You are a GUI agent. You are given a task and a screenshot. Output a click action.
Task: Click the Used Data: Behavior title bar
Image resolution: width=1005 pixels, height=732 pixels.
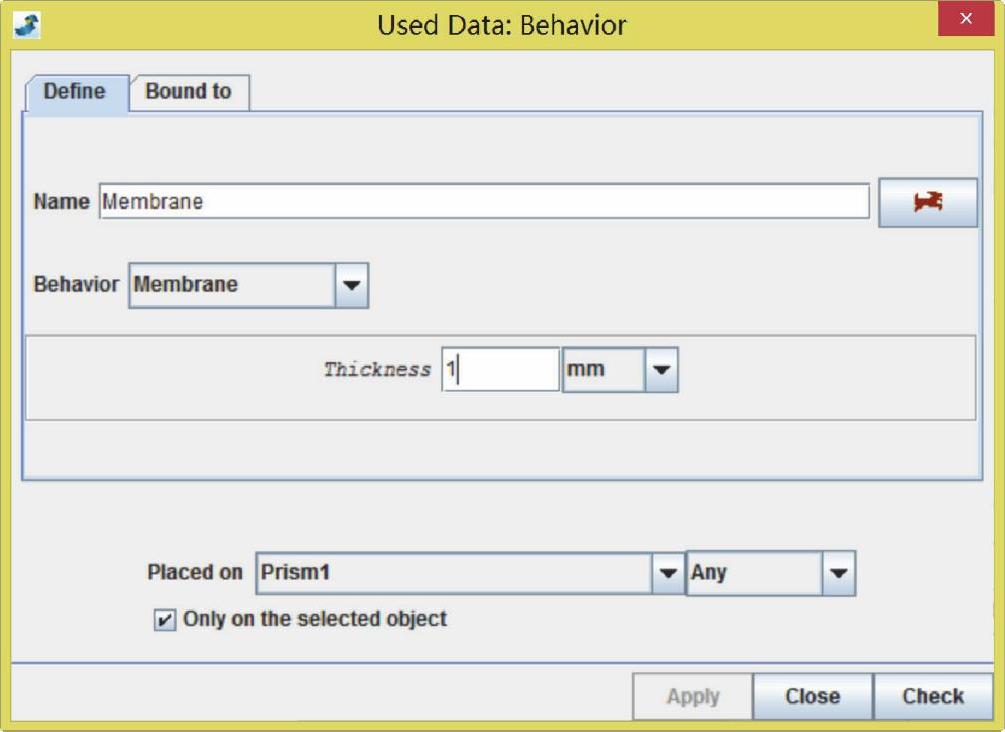click(x=500, y=24)
